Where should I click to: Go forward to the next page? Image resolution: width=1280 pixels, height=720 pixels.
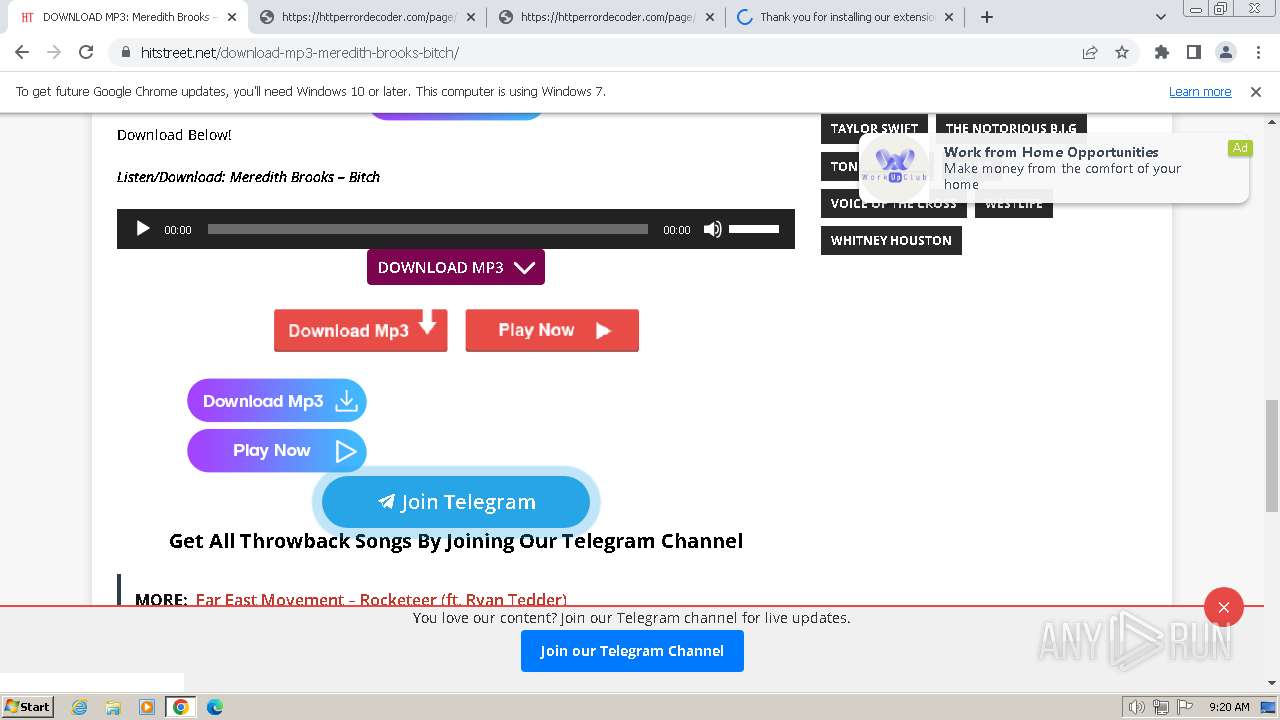click(54, 52)
